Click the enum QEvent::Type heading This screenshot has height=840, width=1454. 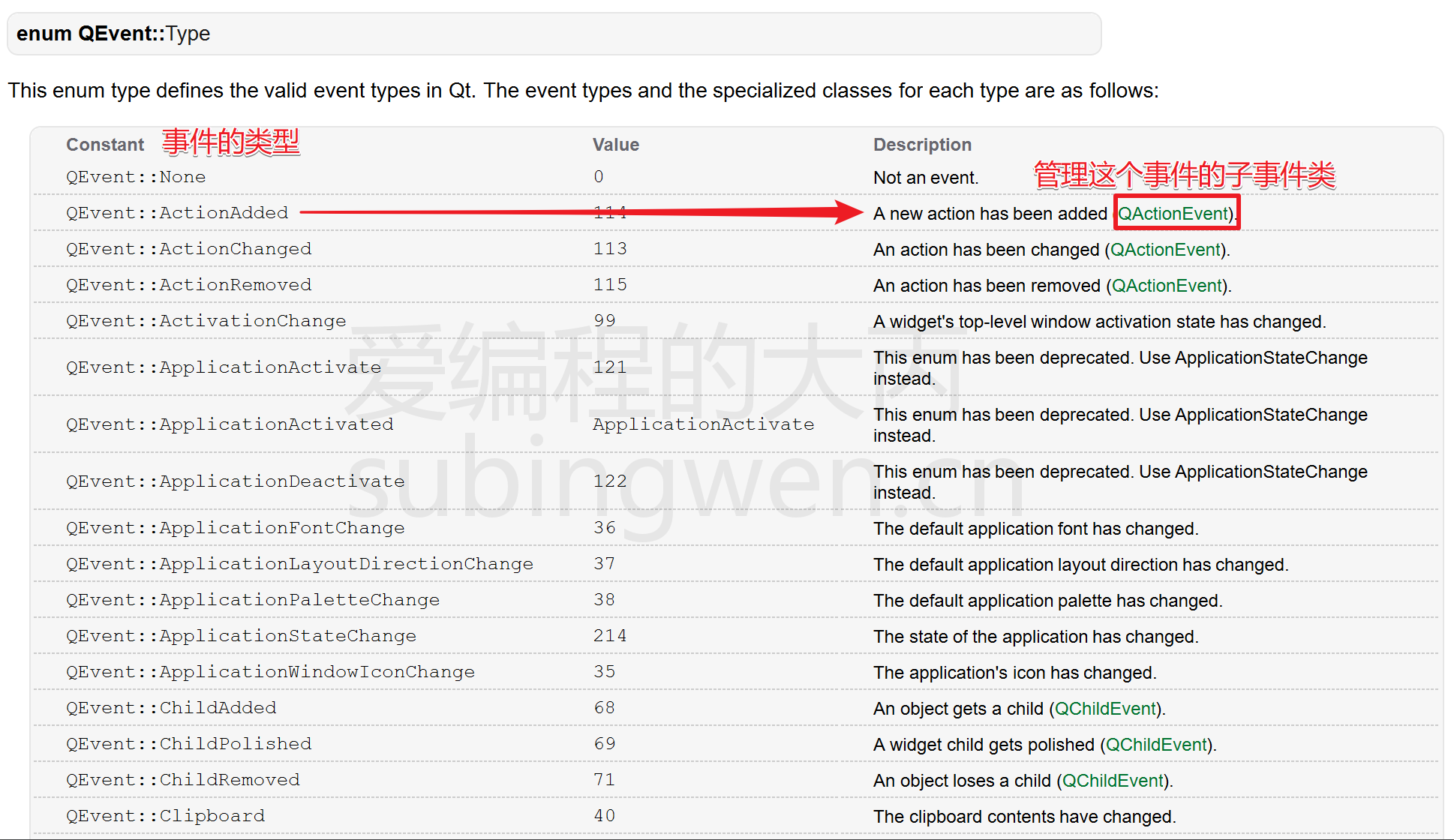(x=113, y=34)
